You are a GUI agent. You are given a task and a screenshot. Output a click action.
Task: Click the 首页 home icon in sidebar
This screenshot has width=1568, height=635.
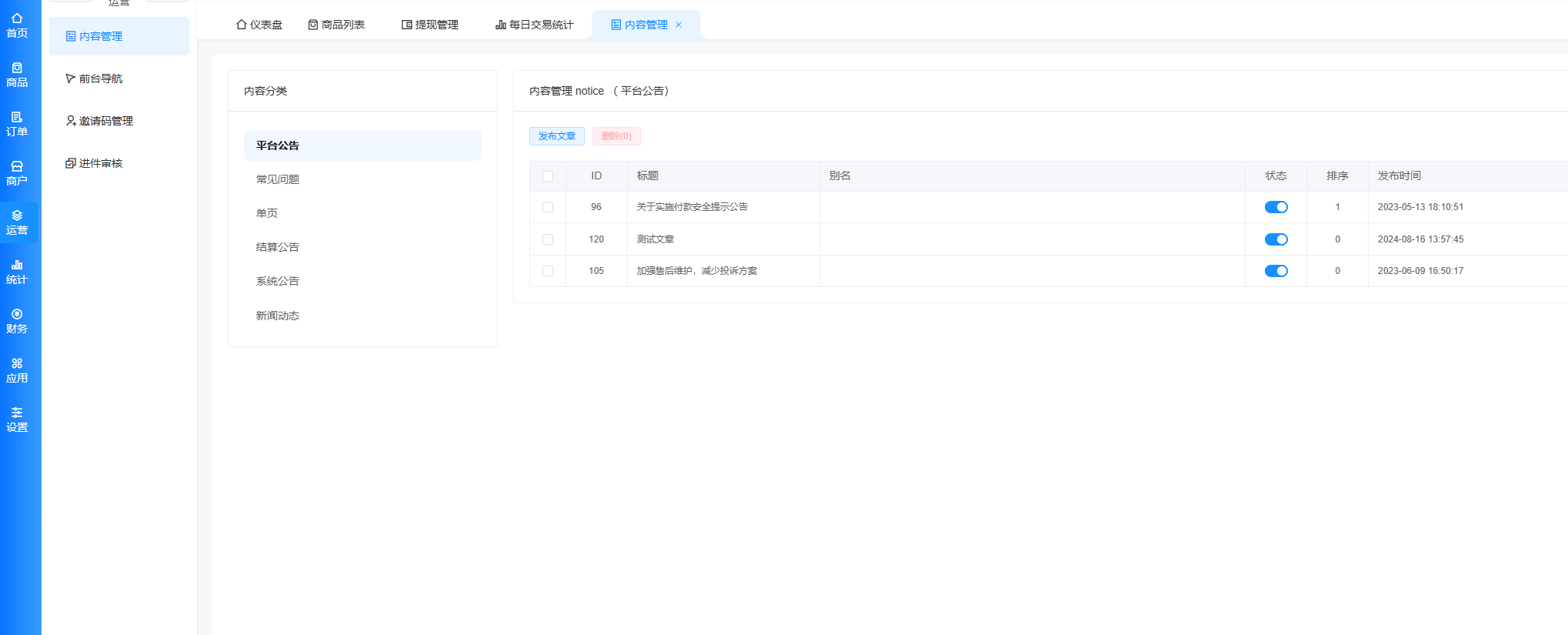(x=17, y=25)
